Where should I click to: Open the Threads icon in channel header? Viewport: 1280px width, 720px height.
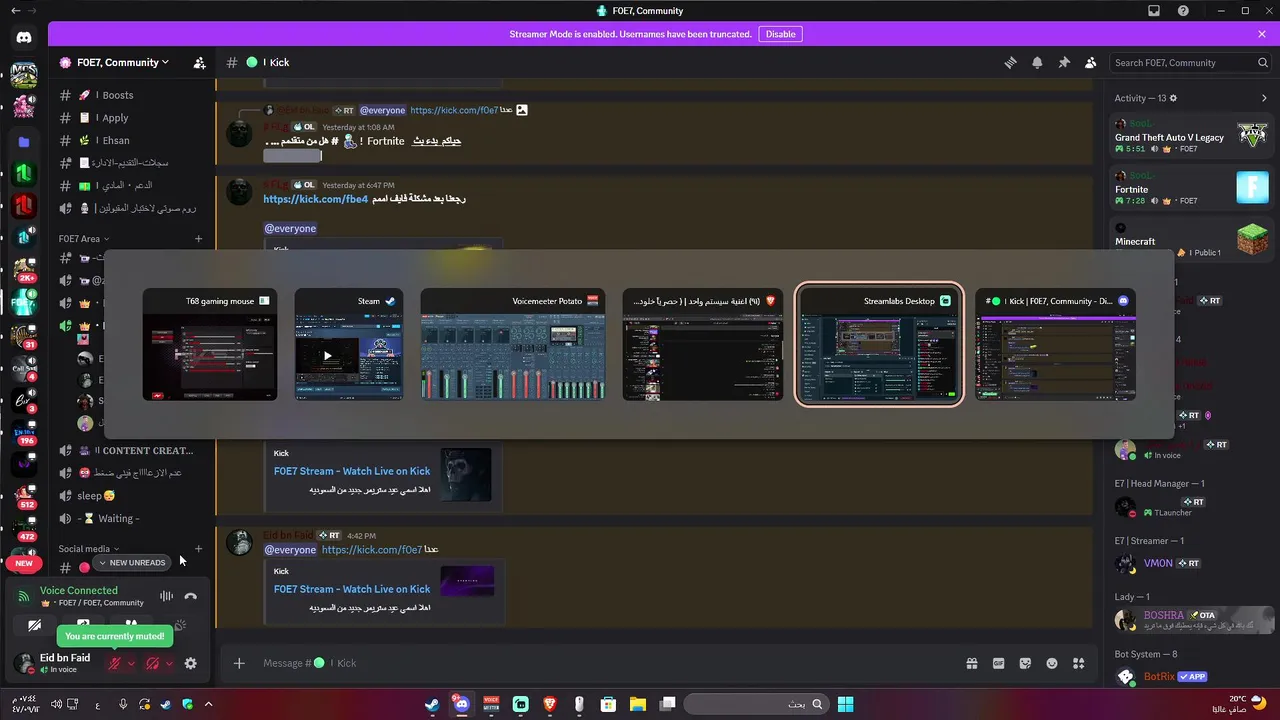pos(1010,62)
